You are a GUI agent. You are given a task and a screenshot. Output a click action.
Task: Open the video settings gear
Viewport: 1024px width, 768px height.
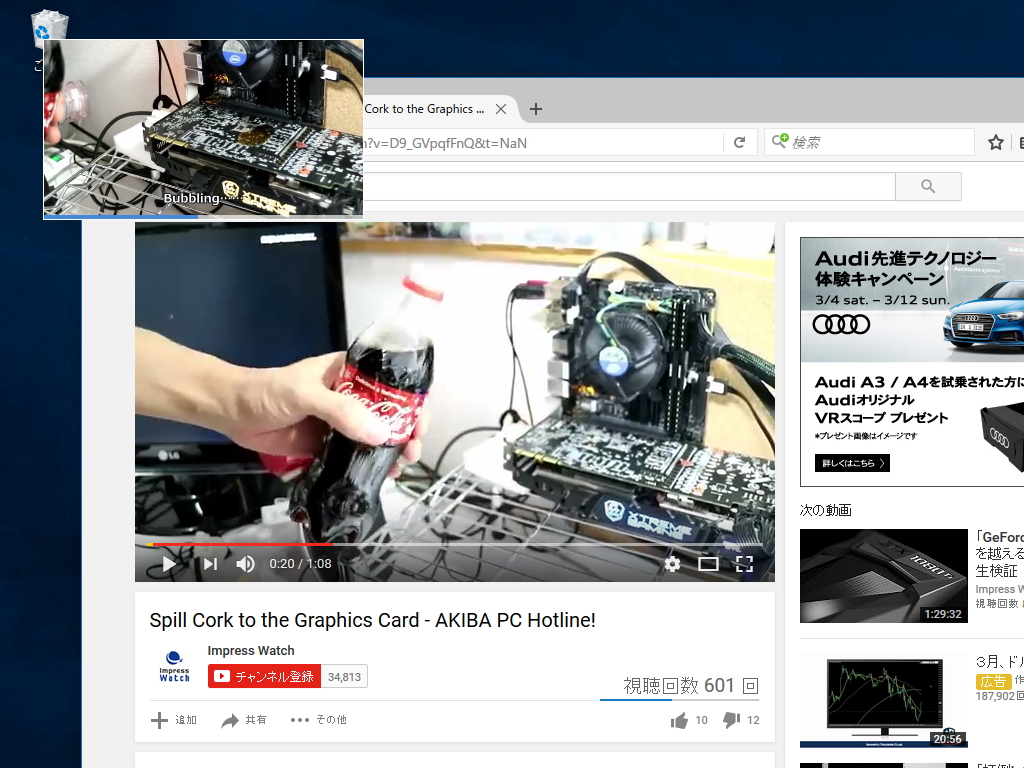tap(672, 564)
